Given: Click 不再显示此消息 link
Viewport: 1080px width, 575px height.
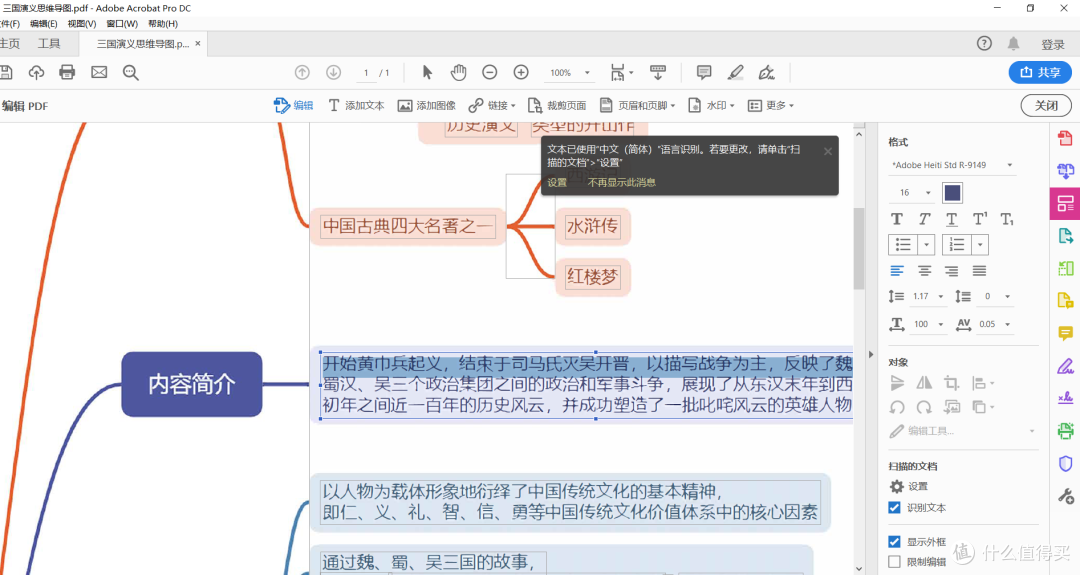Looking at the screenshot, I should [622, 182].
